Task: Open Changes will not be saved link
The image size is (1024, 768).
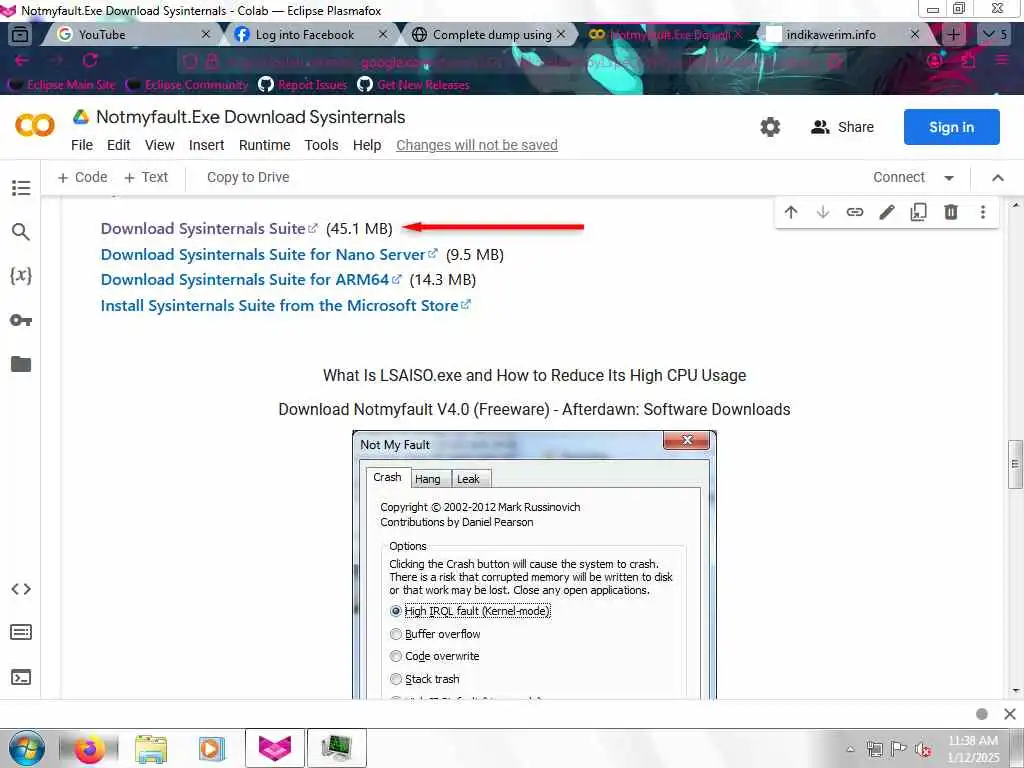Action: point(477,145)
